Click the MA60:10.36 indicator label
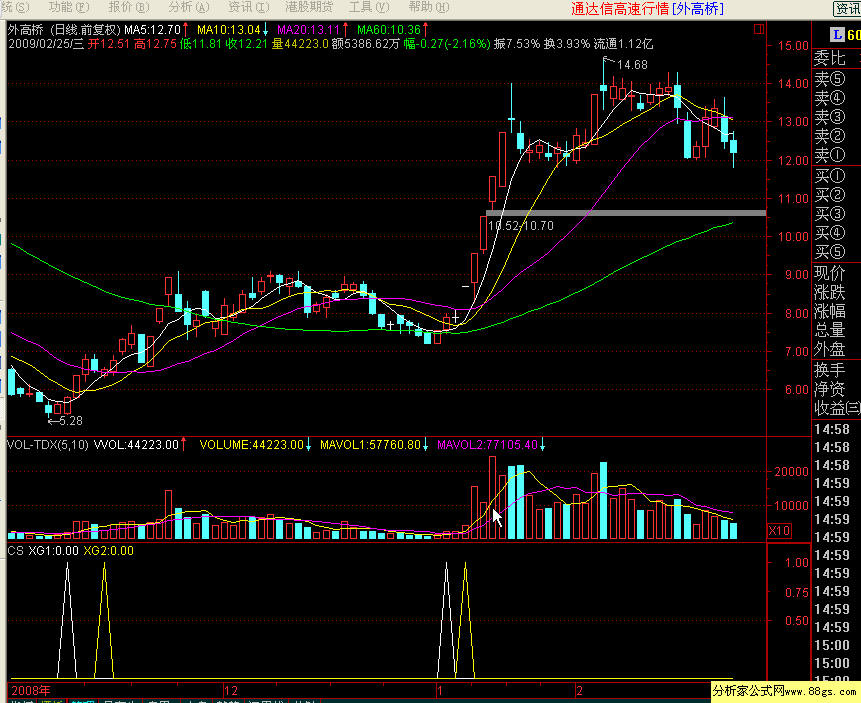Viewport: 861px width, 703px height. click(x=388, y=30)
